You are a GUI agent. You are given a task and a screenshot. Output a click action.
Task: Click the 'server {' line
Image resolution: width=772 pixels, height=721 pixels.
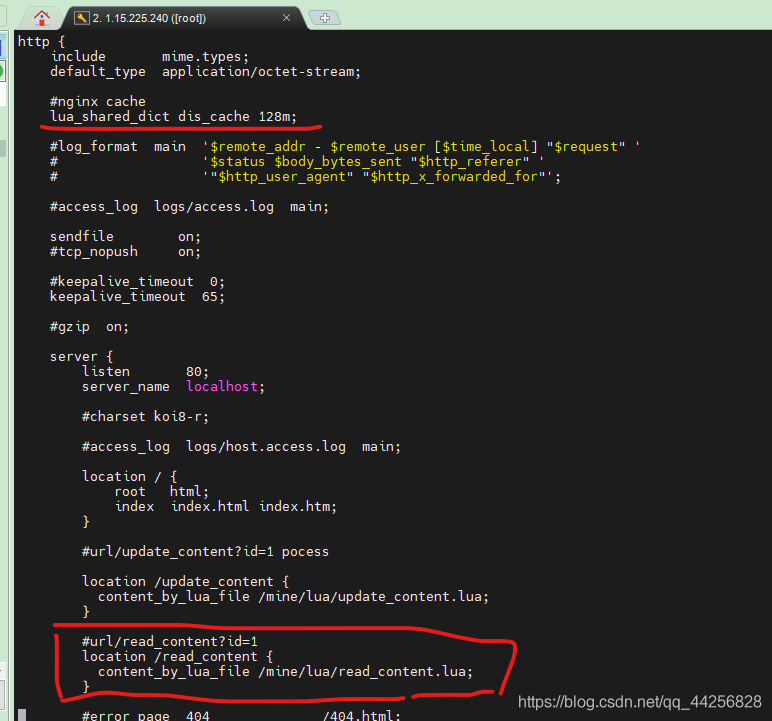point(81,357)
